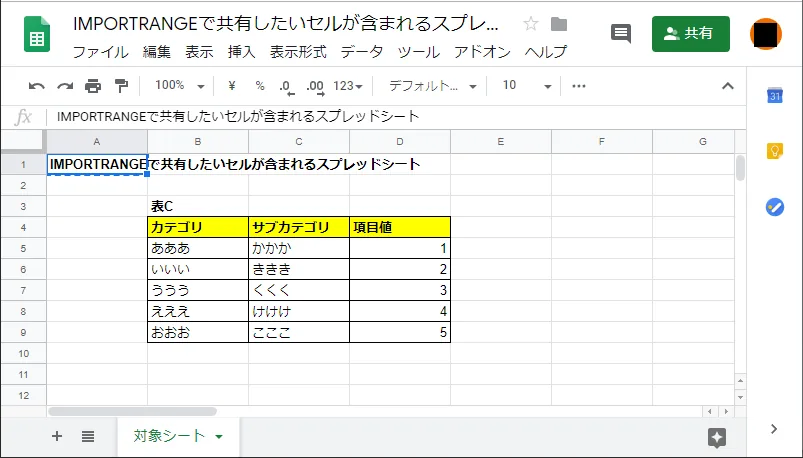Add a new sheet
The height and width of the screenshot is (458, 803).
click(57, 436)
